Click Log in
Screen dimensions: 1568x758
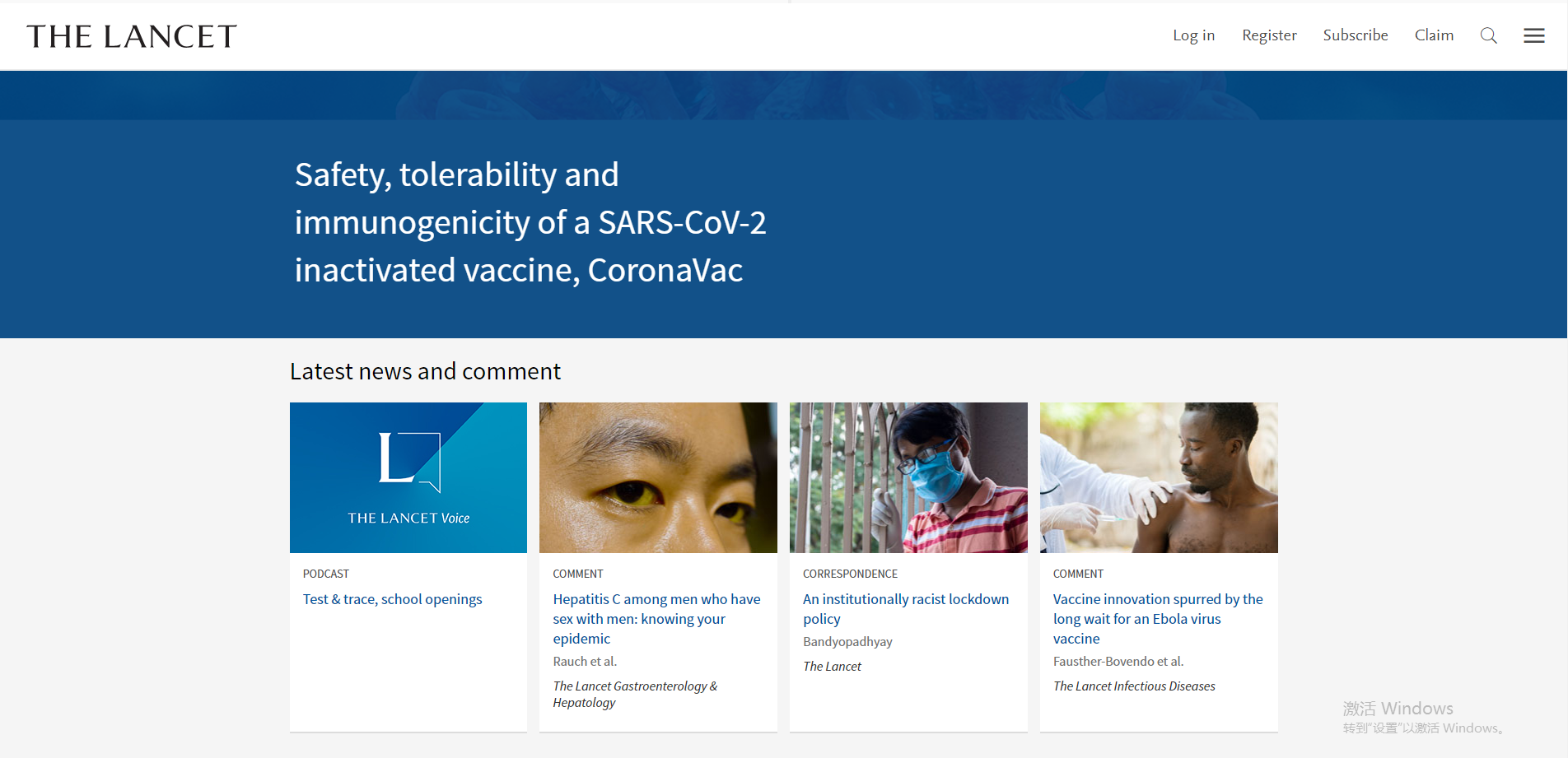pos(1193,35)
